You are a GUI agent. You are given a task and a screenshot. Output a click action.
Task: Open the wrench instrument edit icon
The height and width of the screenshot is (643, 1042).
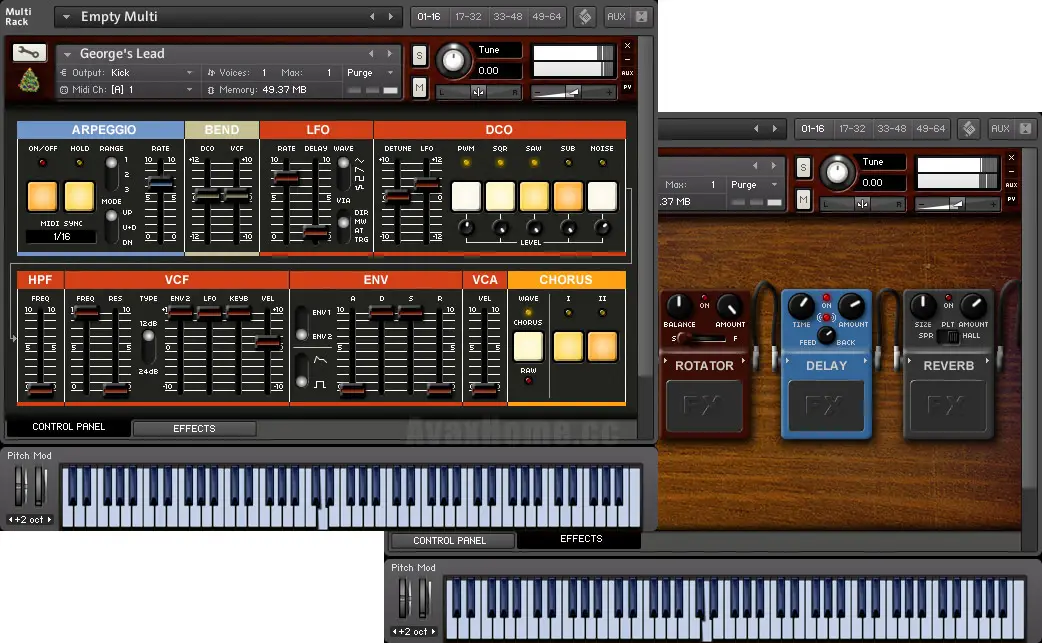[x=29, y=52]
